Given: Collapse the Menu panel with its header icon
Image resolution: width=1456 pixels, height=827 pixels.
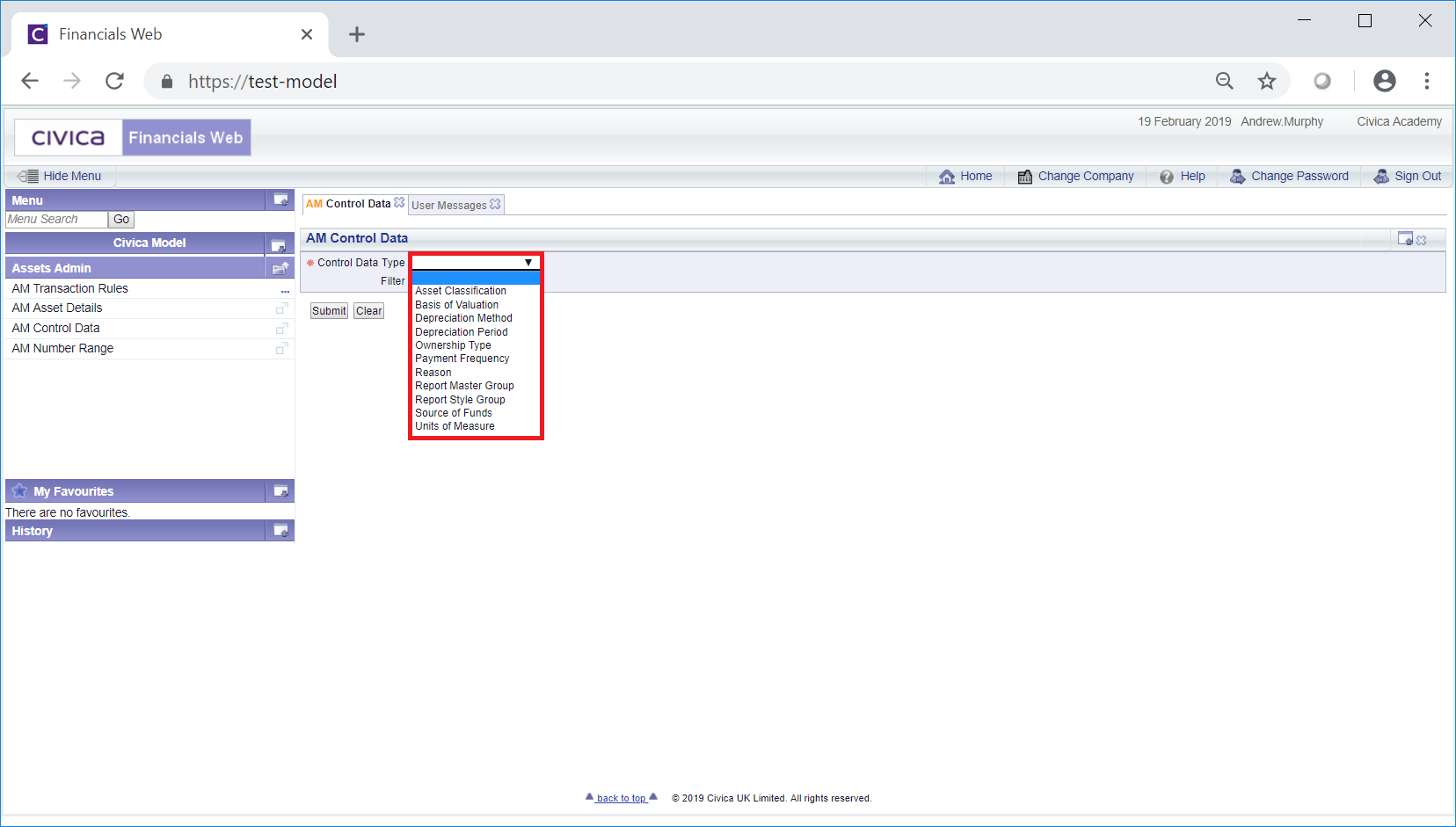Looking at the screenshot, I should click(x=280, y=199).
